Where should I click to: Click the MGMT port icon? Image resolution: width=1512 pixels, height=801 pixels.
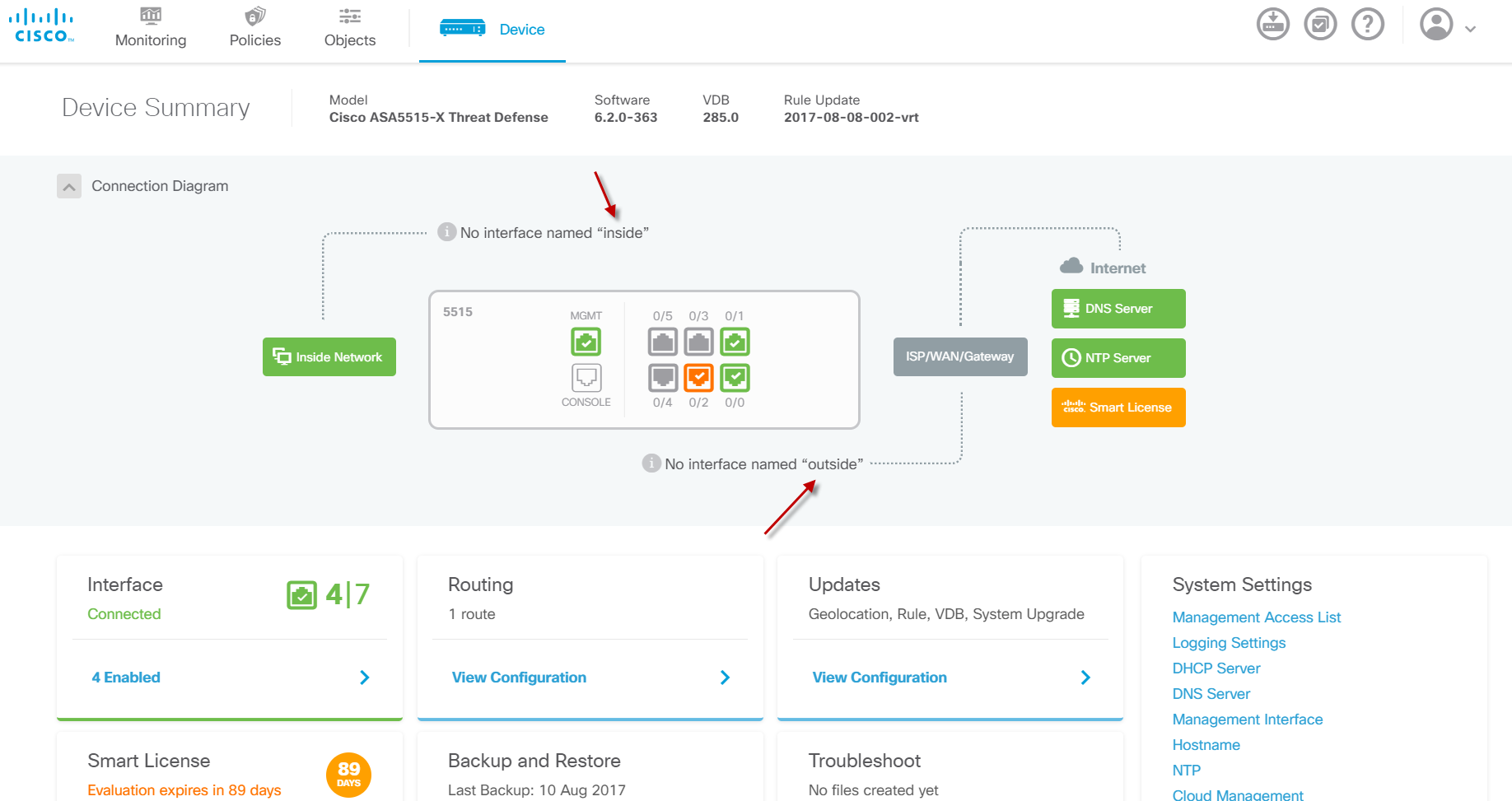click(x=586, y=342)
